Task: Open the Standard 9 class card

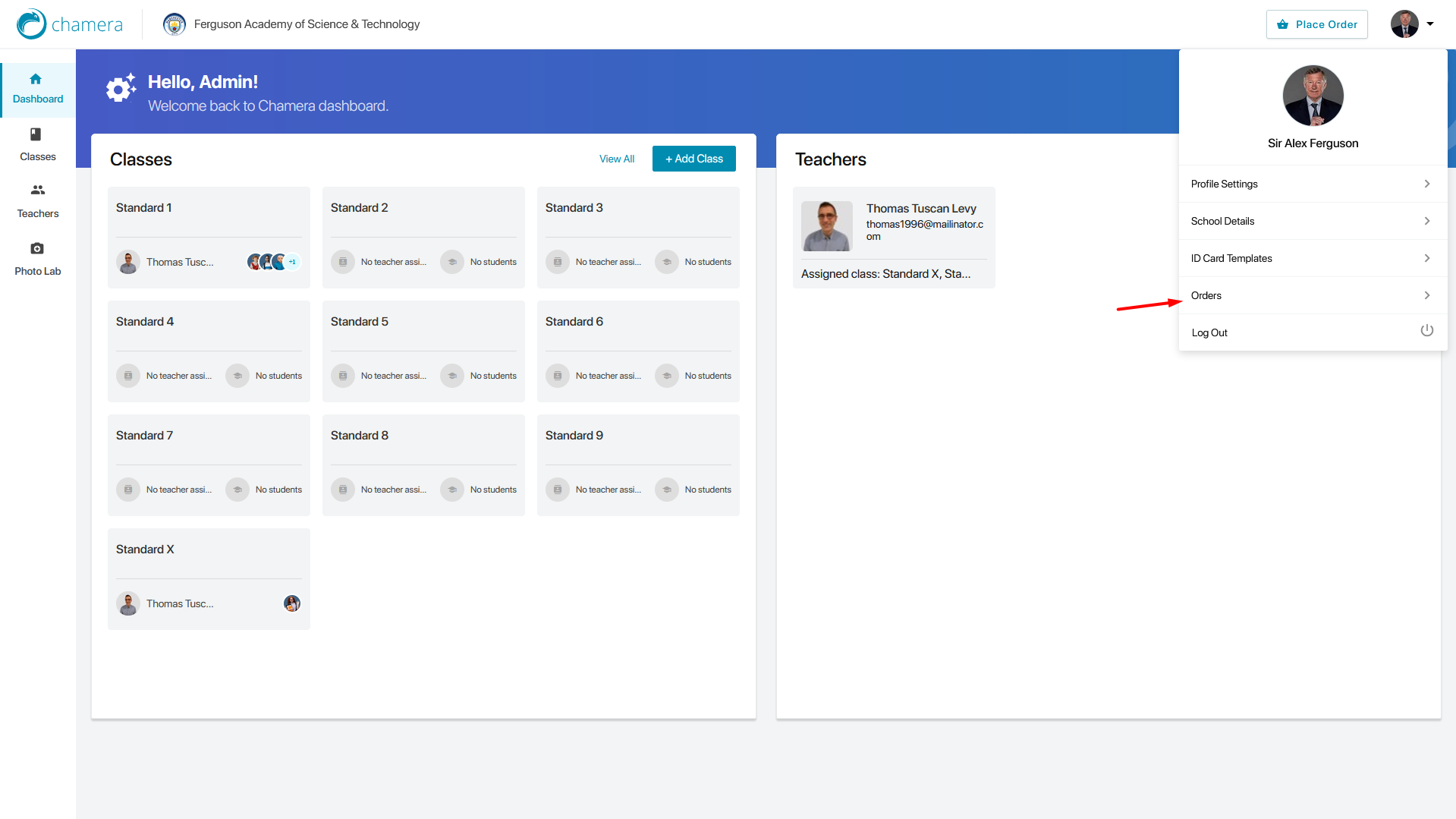Action: click(638, 465)
